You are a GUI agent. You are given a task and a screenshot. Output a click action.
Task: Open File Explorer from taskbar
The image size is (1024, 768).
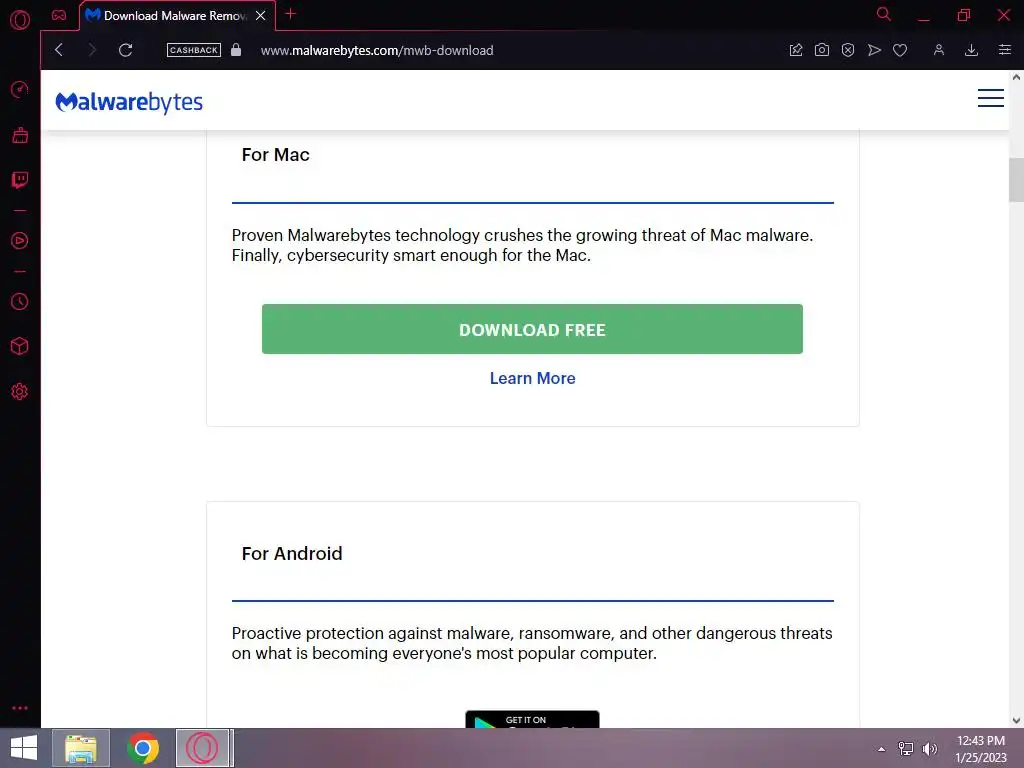[81, 748]
